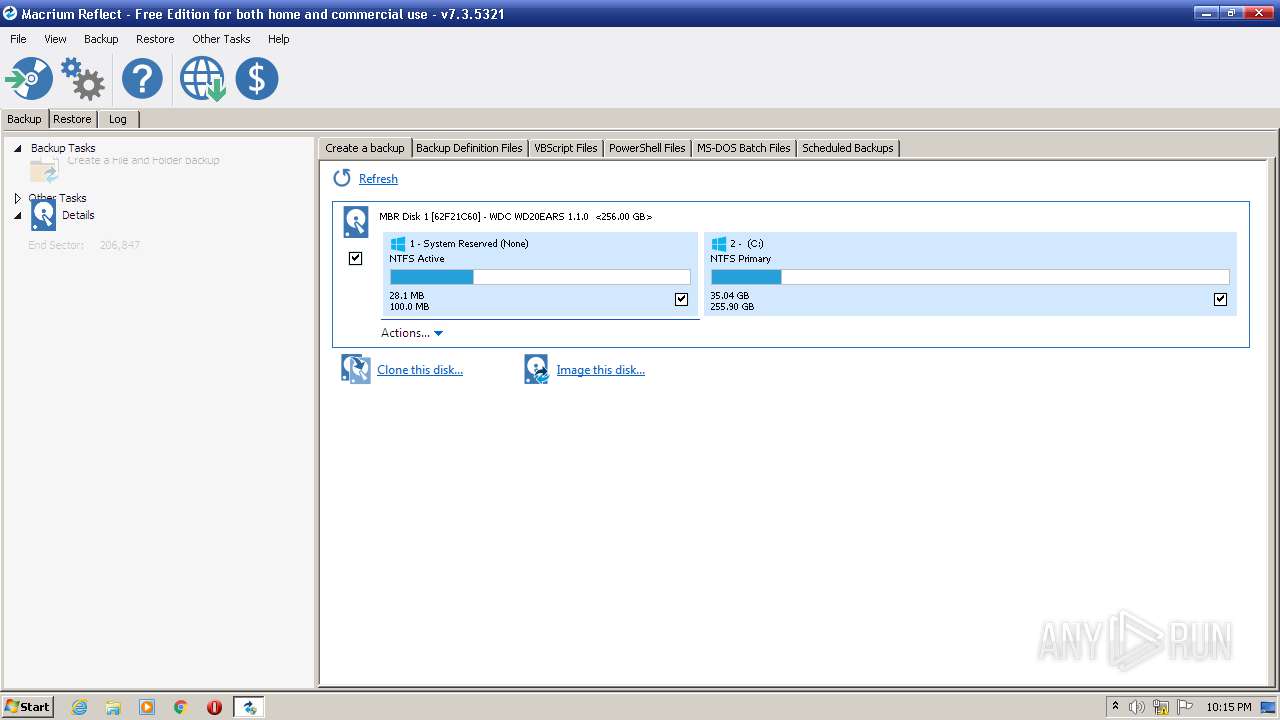Click the Details disk icon in sidebar
This screenshot has height=720, width=1280.
point(43,215)
